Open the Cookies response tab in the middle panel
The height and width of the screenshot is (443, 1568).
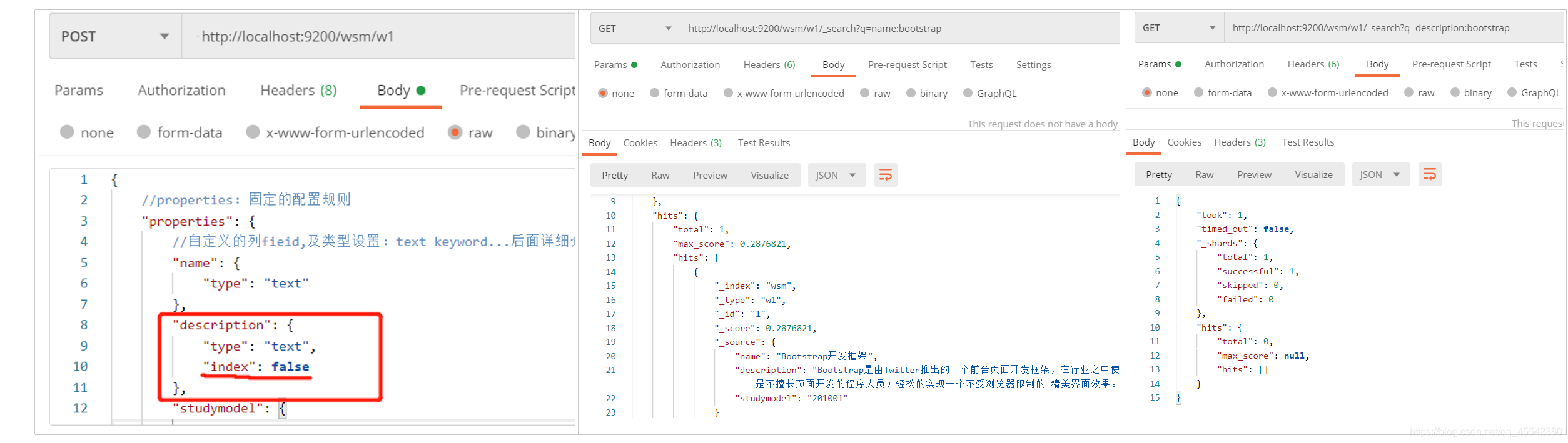point(640,143)
